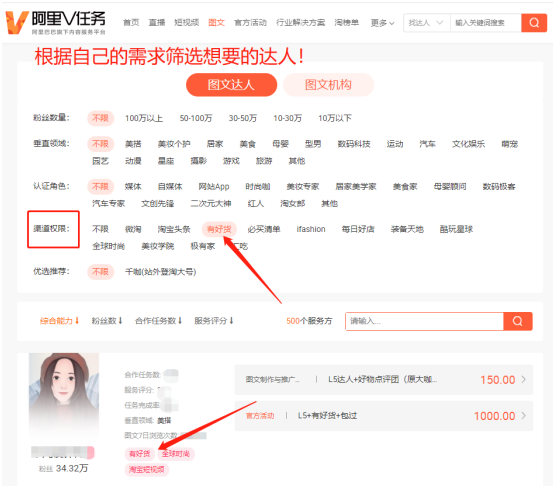
Task: Sort by 综合能力
Action: click(x=59, y=321)
